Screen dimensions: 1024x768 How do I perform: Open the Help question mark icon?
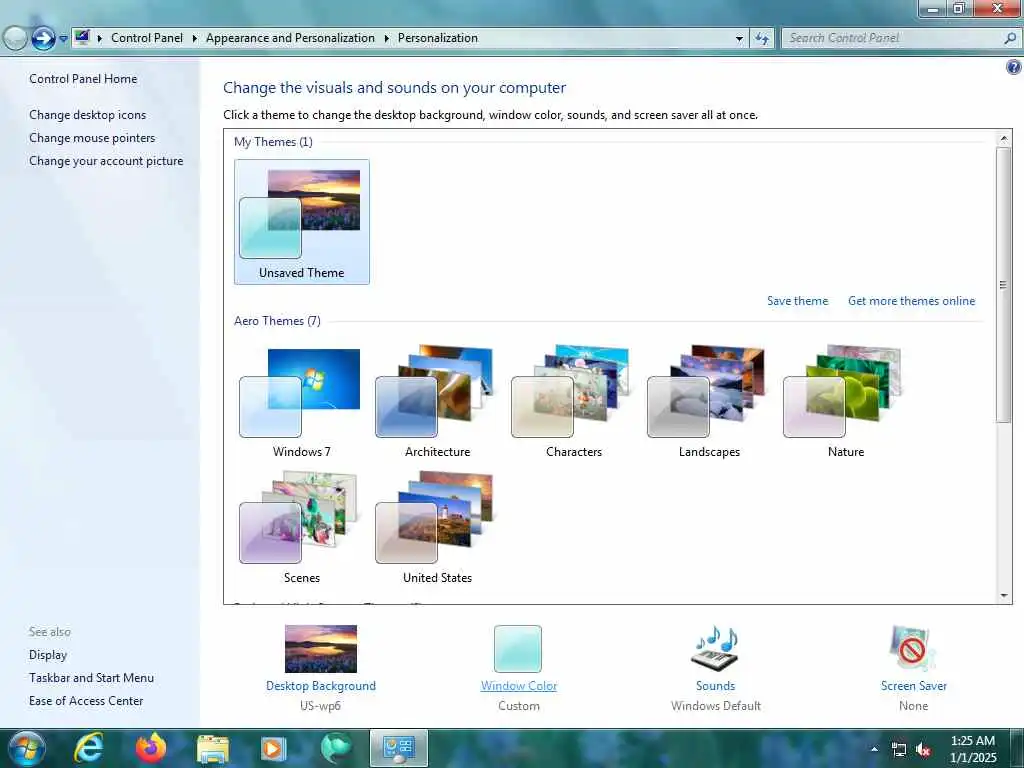[x=1014, y=67]
